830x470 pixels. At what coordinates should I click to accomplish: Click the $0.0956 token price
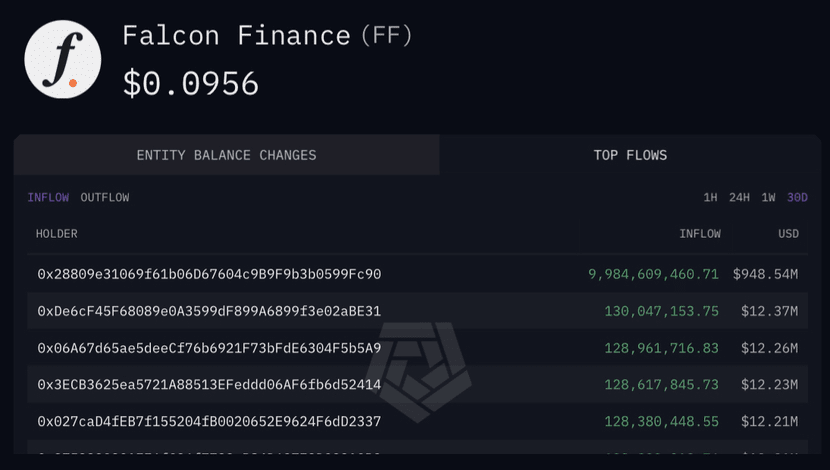point(191,84)
